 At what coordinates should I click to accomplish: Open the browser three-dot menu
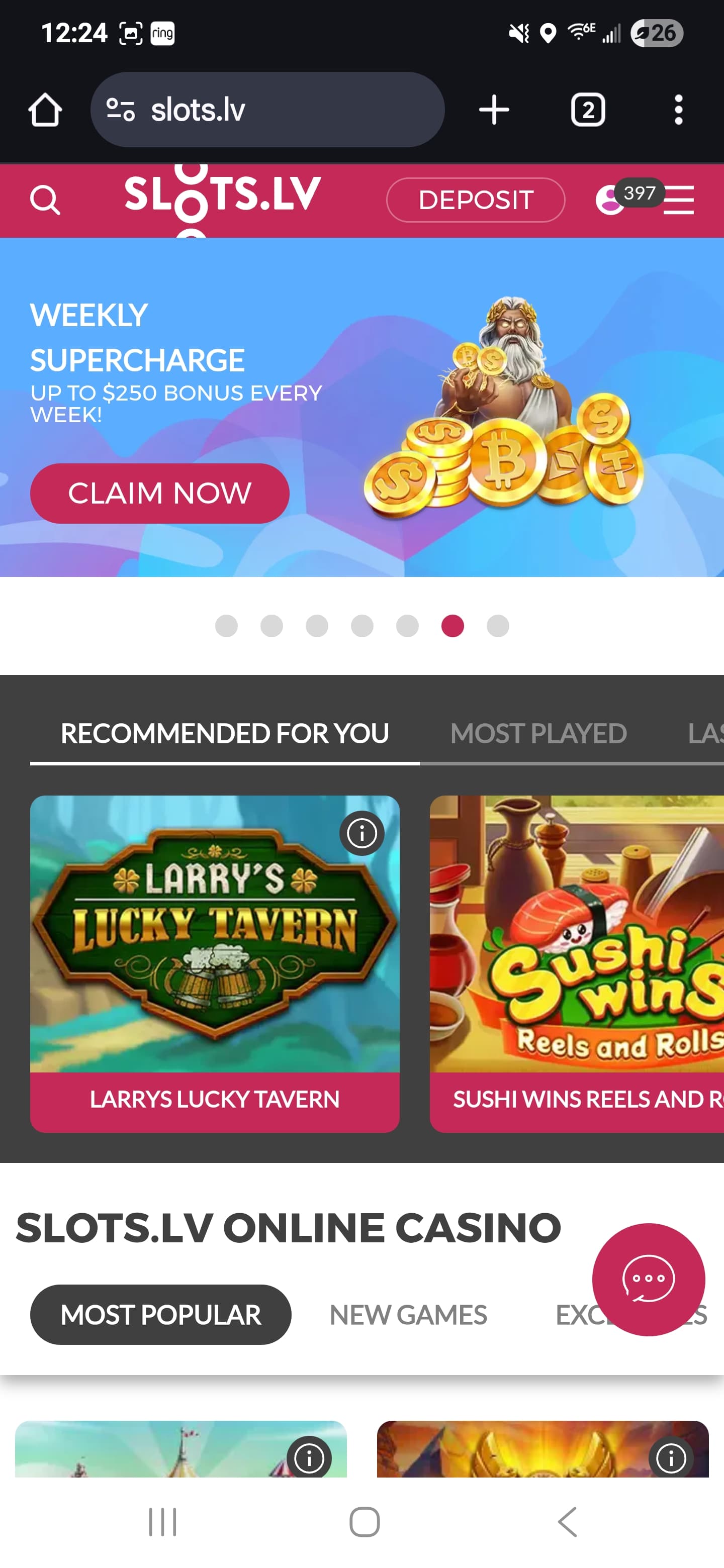[x=678, y=110]
